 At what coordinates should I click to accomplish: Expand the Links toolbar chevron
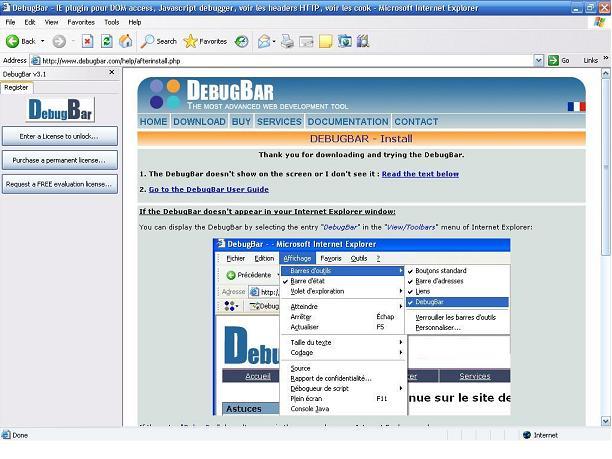(606, 58)
